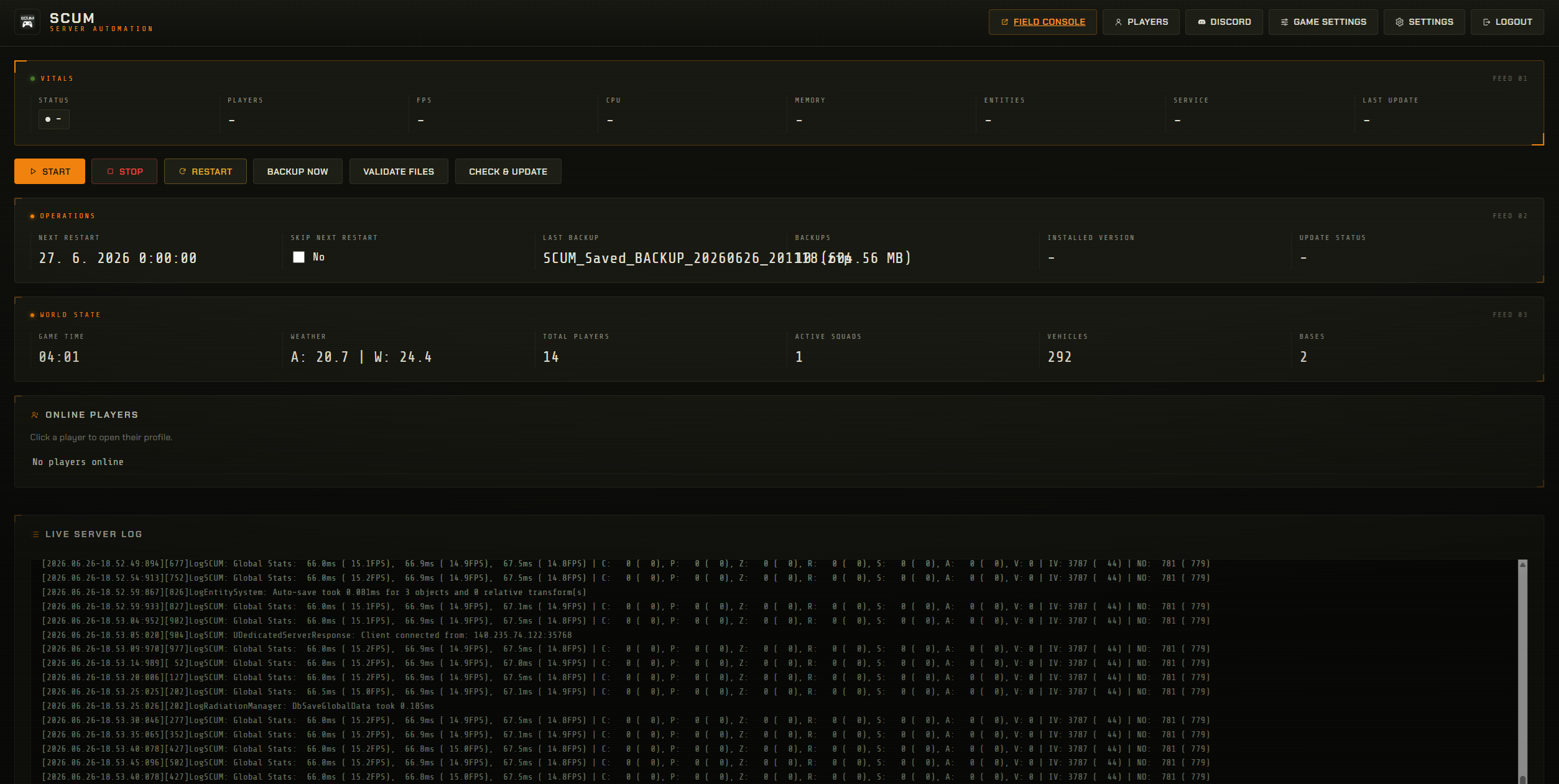
Task: Click the Entities label in Vitals
Action: [1004, 101]
